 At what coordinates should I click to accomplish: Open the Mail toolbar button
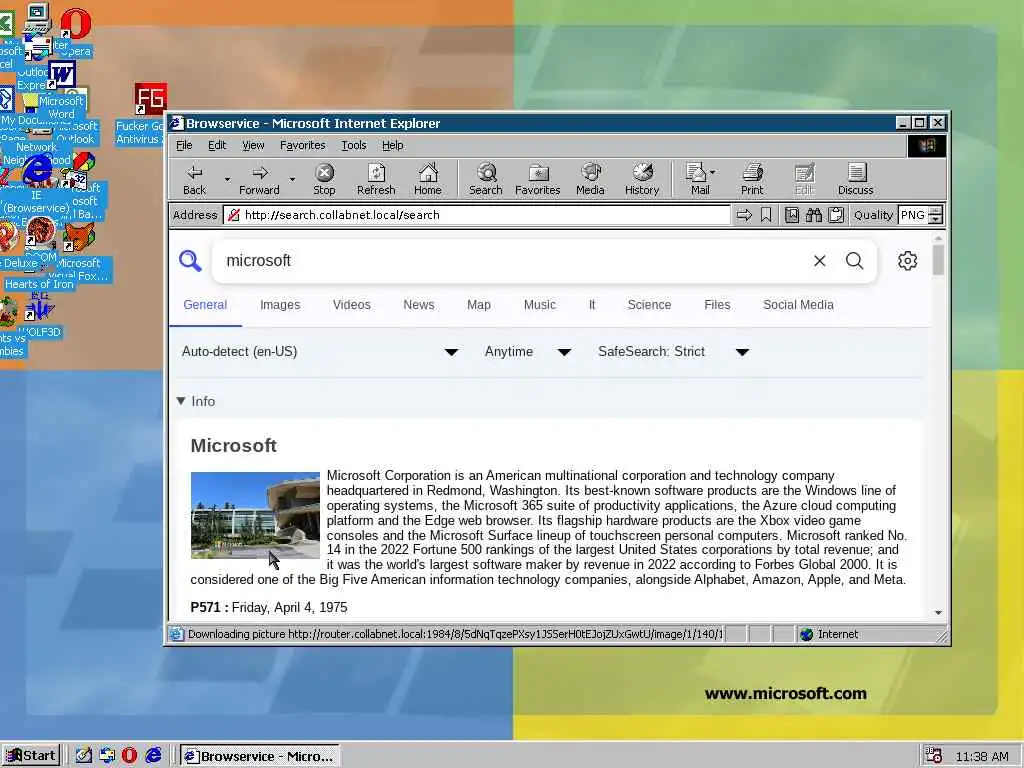700,179
